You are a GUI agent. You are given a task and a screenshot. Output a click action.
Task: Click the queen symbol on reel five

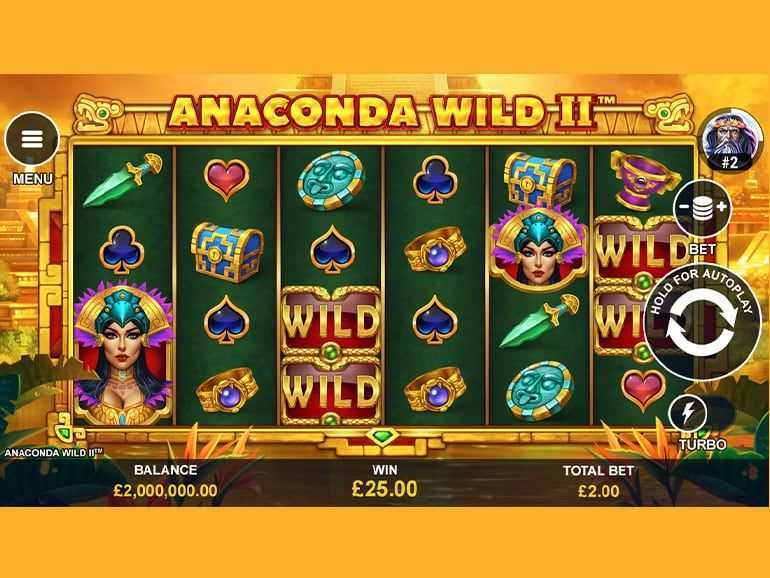(539, 249)
